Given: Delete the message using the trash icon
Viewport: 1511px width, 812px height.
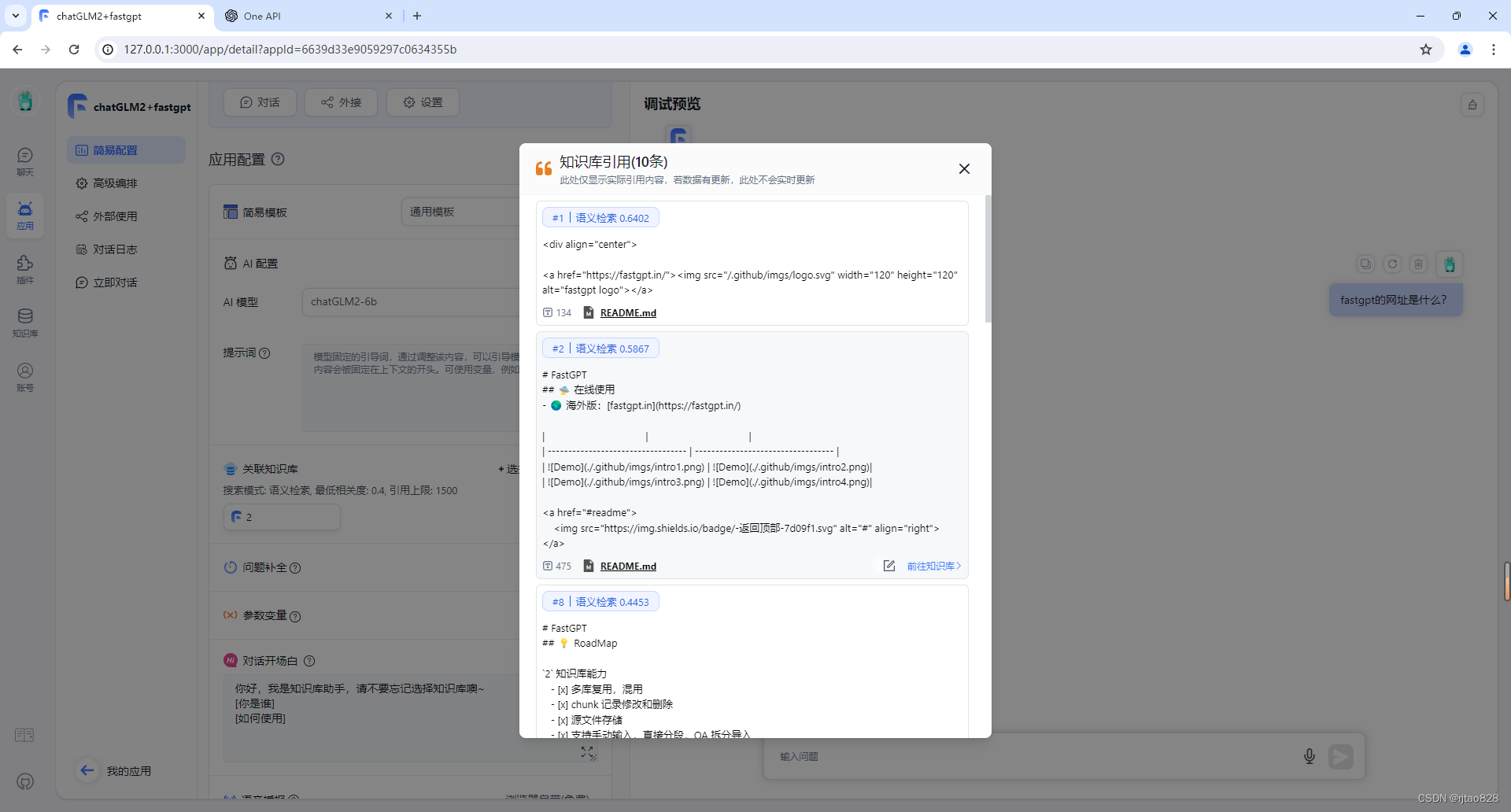Looking at the screenshot, I should click(1419, 264).
